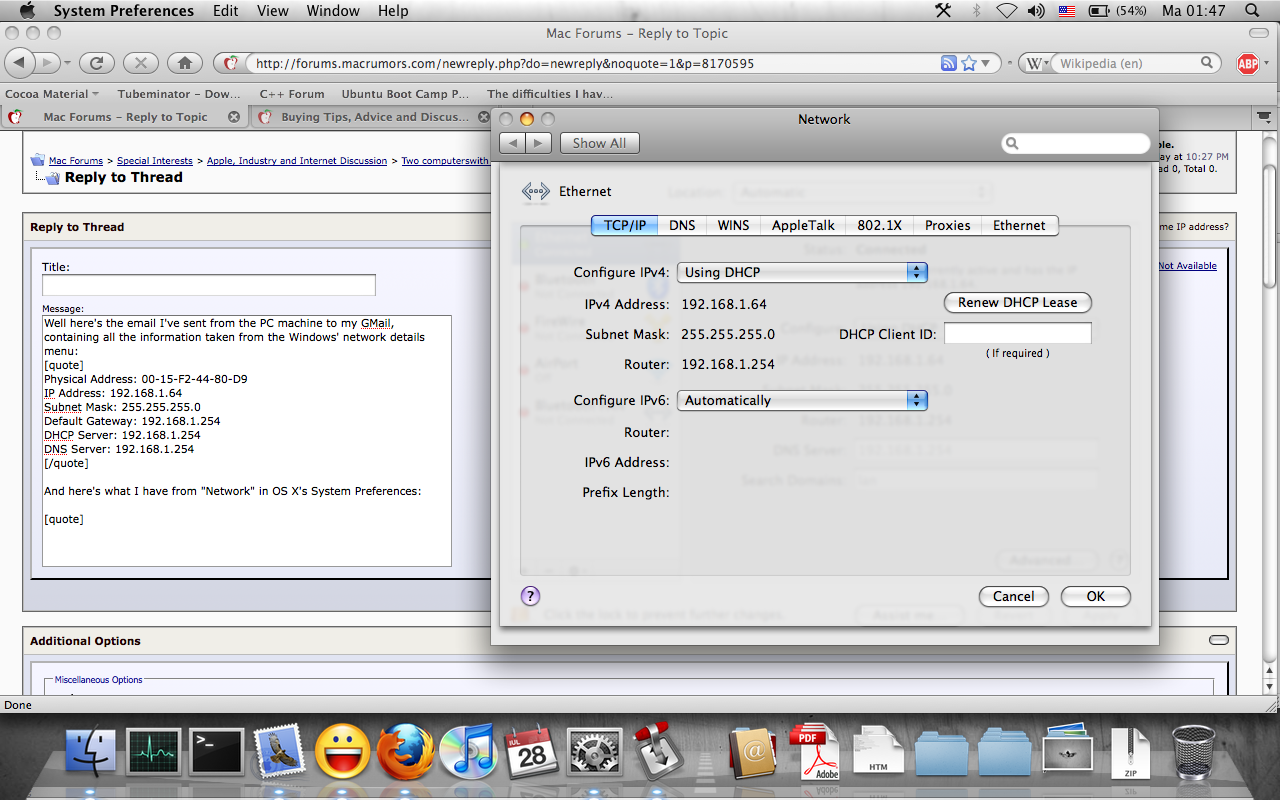Viewport: 1280px width, 800px height.
Task: Click Renew DHCP Lease button
Action: click(x=1018, y=302)
